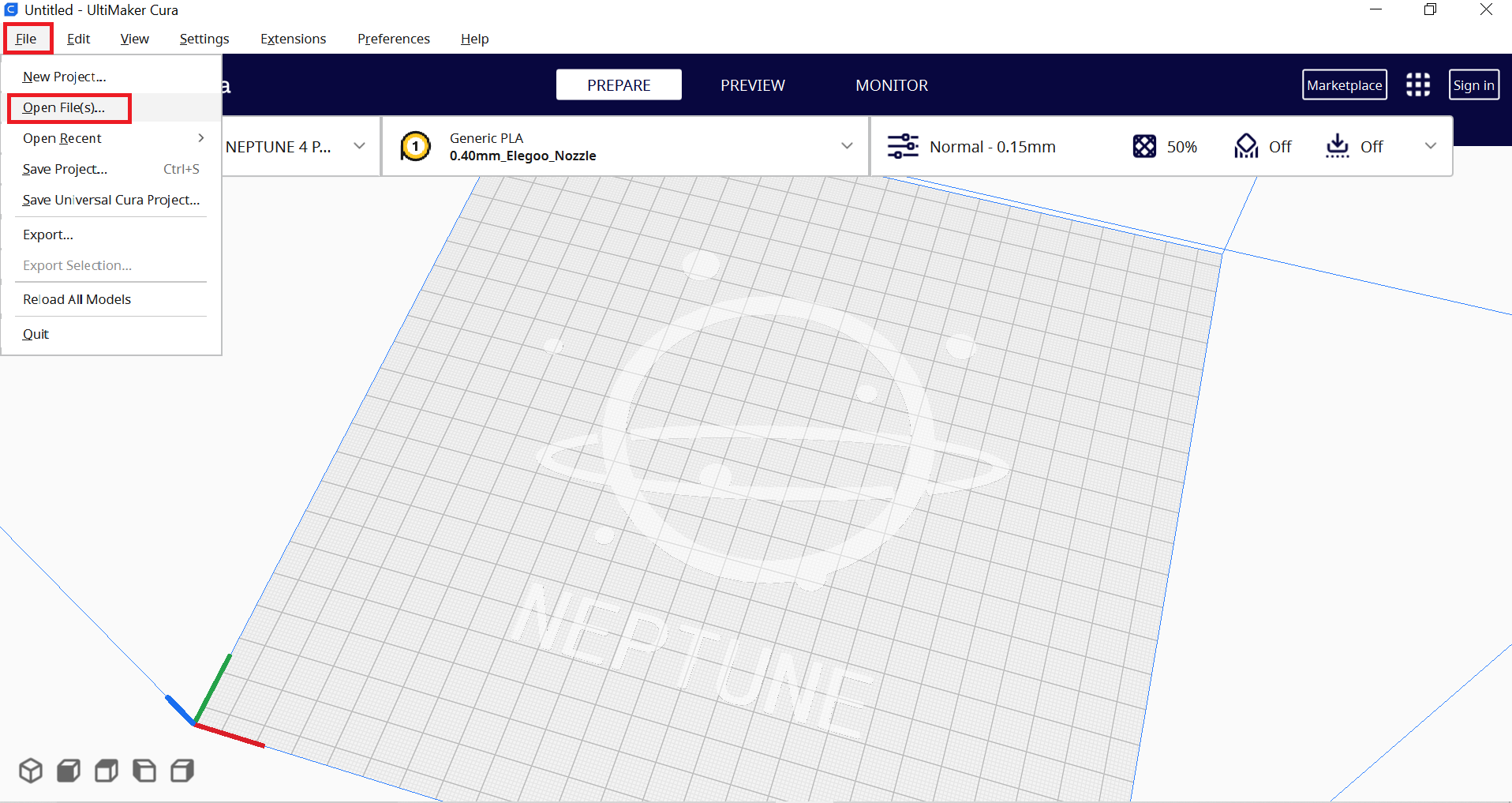1512x803 pixels.
Task: Open the File menu
Action: click(26, 39)
